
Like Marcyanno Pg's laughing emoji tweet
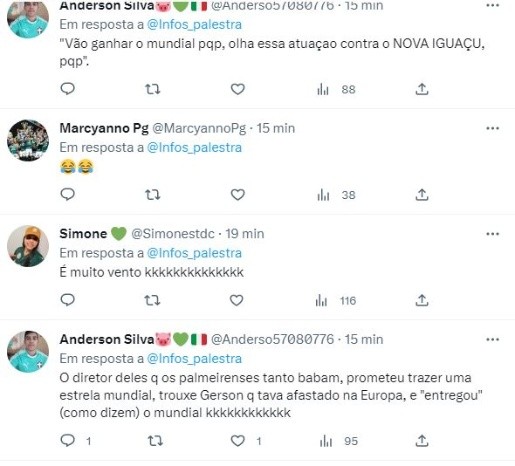[x=238, y=194]
